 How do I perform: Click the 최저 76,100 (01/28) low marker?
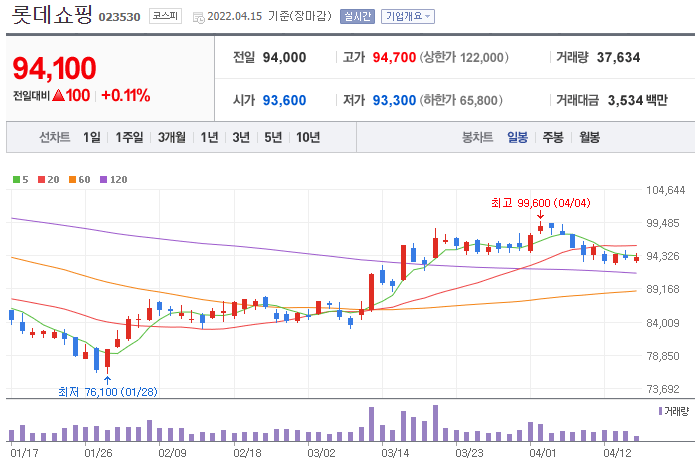pos(108,392)
